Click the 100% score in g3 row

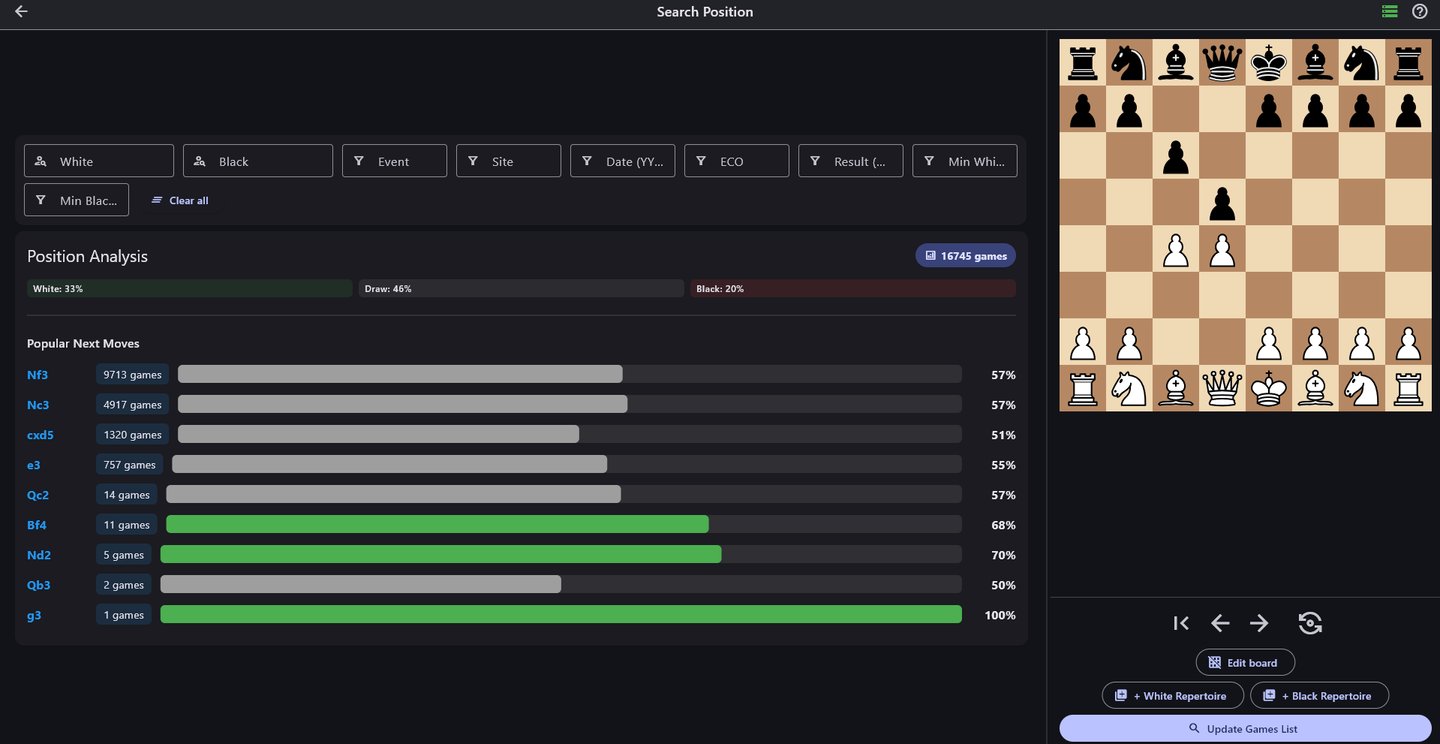pos(1000,615)
